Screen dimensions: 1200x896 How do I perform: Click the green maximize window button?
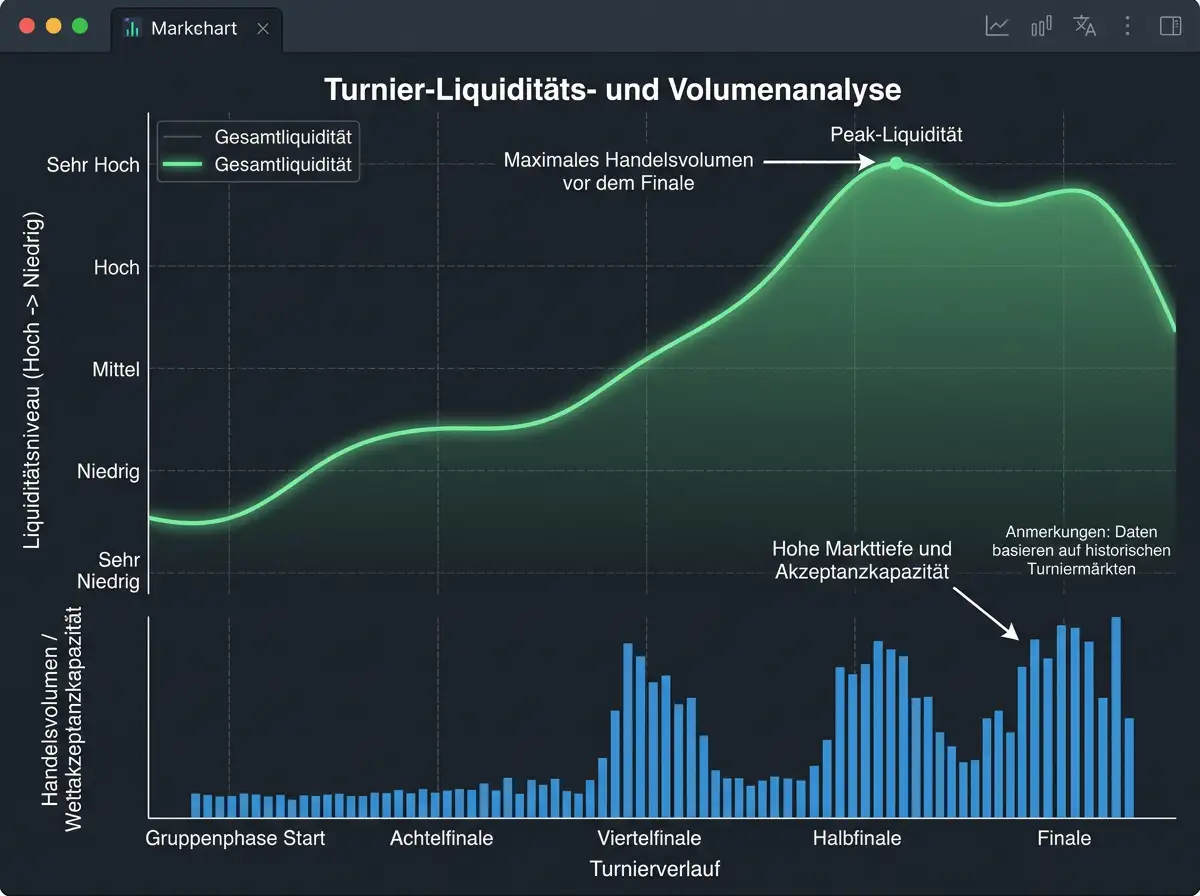click(80, 27)
